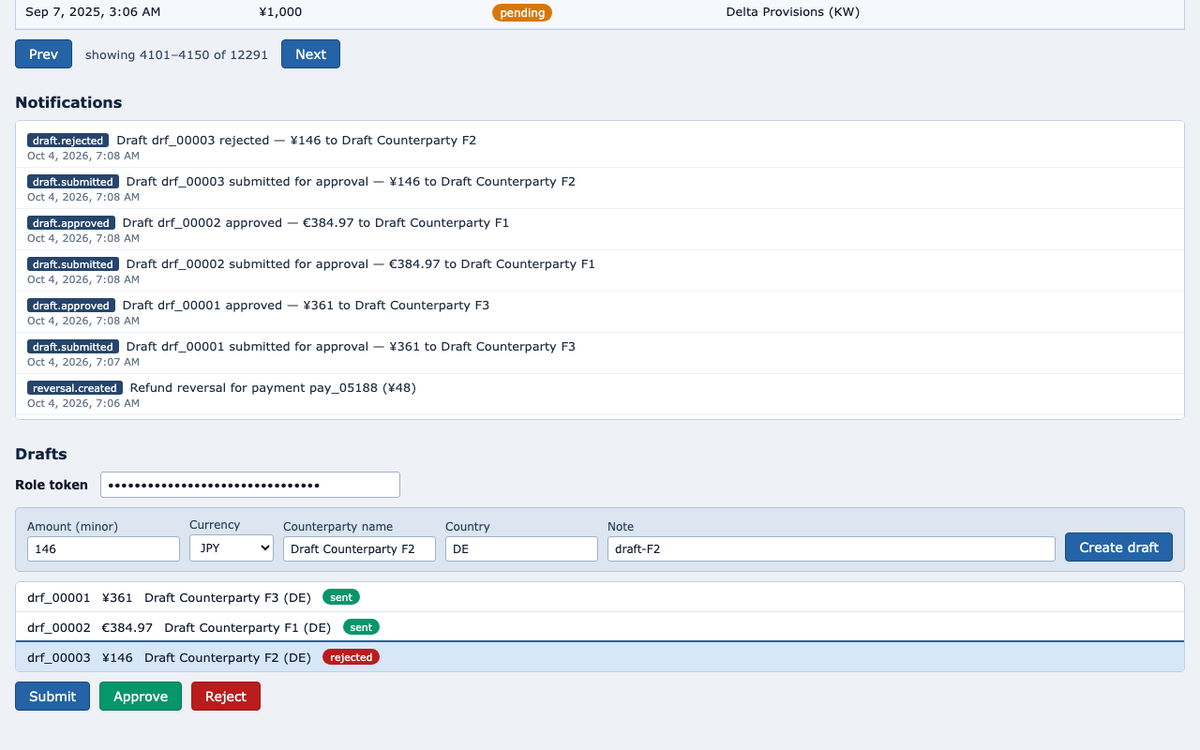
Task: Click the Note field containing draft-F2
Action: click(831, 548)
